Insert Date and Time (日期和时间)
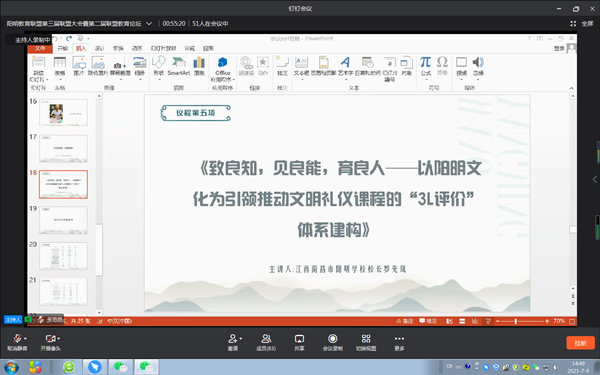 [367, 62]
